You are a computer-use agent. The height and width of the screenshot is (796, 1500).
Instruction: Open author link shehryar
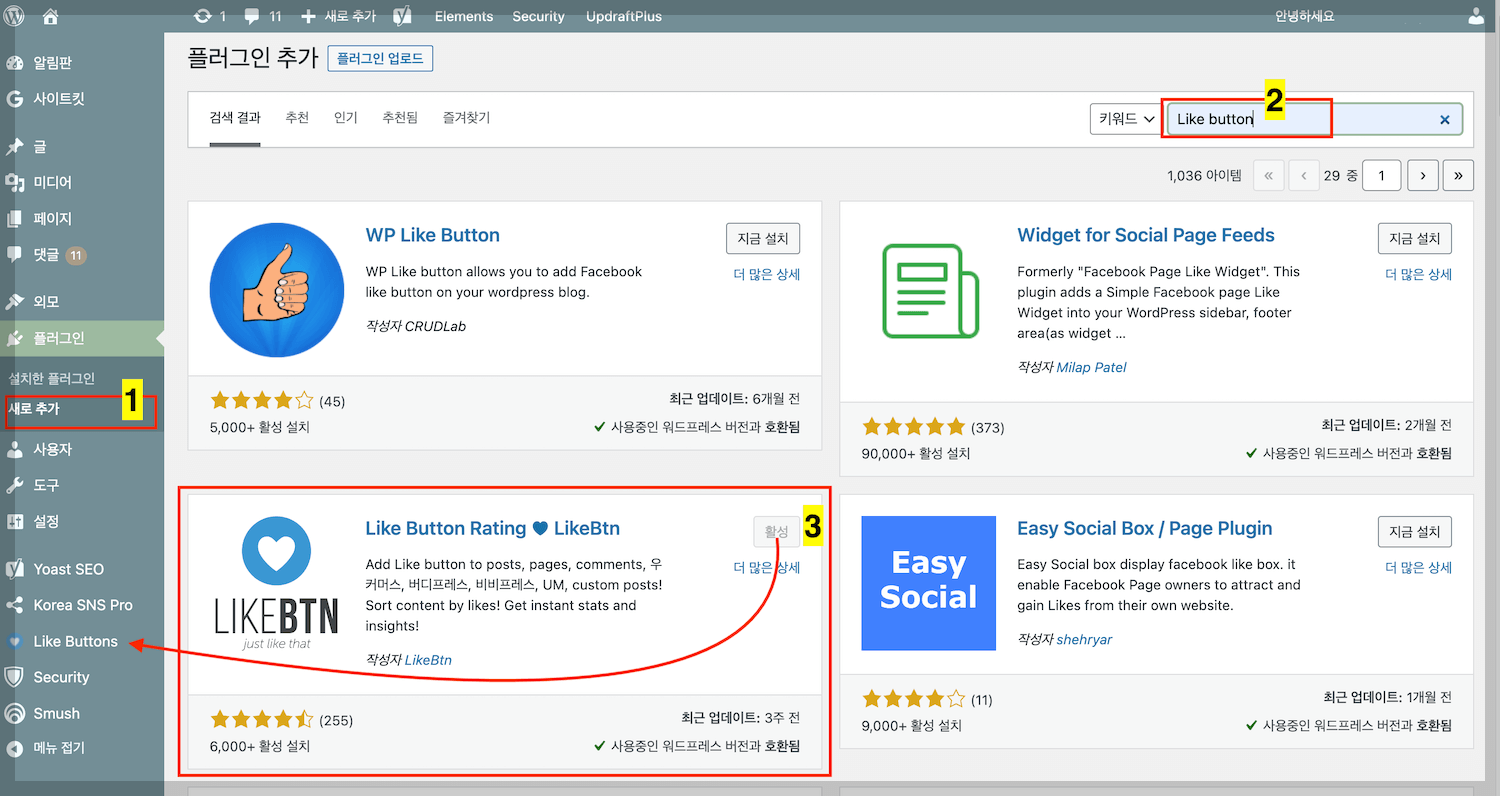(1085, 639)
